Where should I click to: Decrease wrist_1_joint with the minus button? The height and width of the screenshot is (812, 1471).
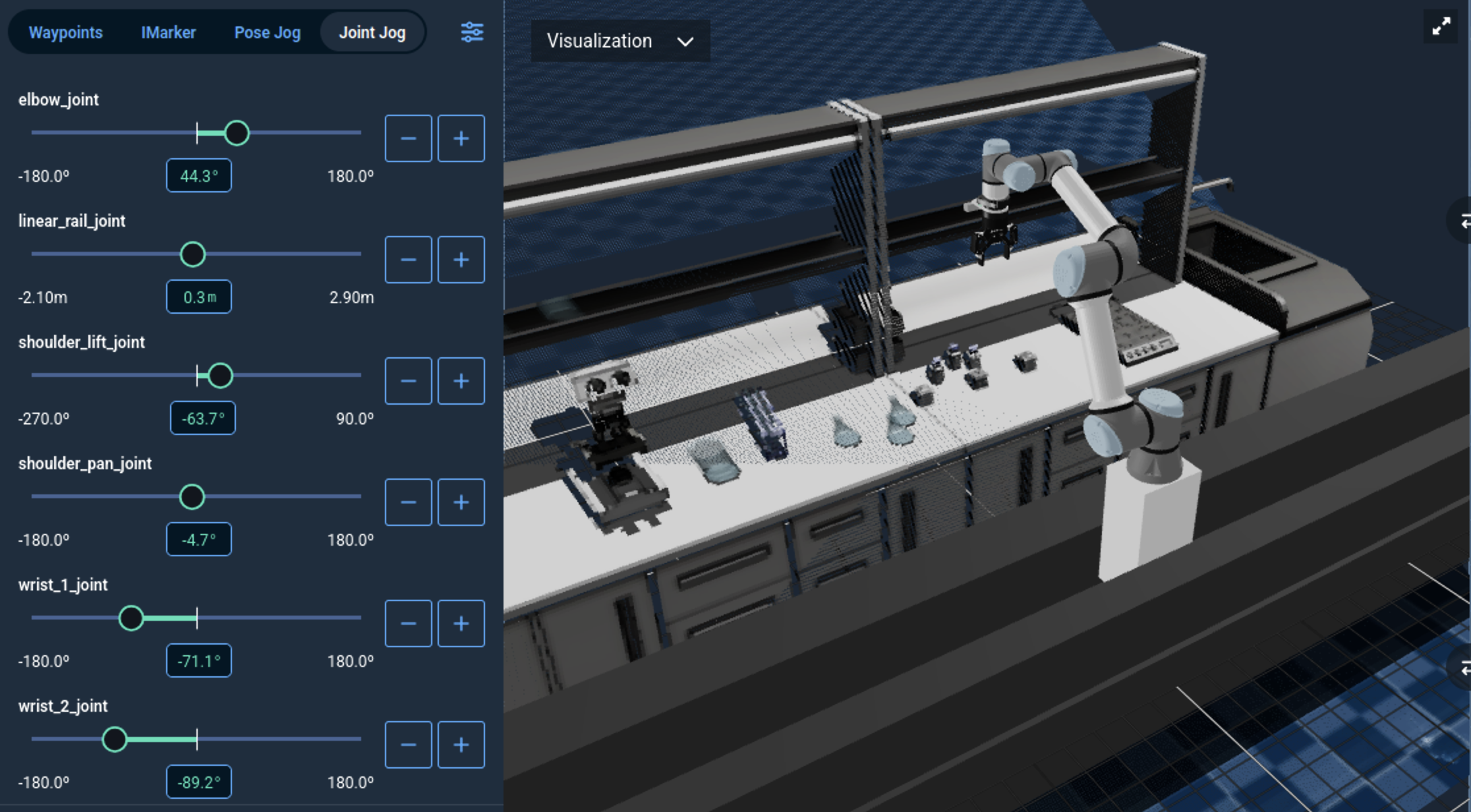click(409, 623)
